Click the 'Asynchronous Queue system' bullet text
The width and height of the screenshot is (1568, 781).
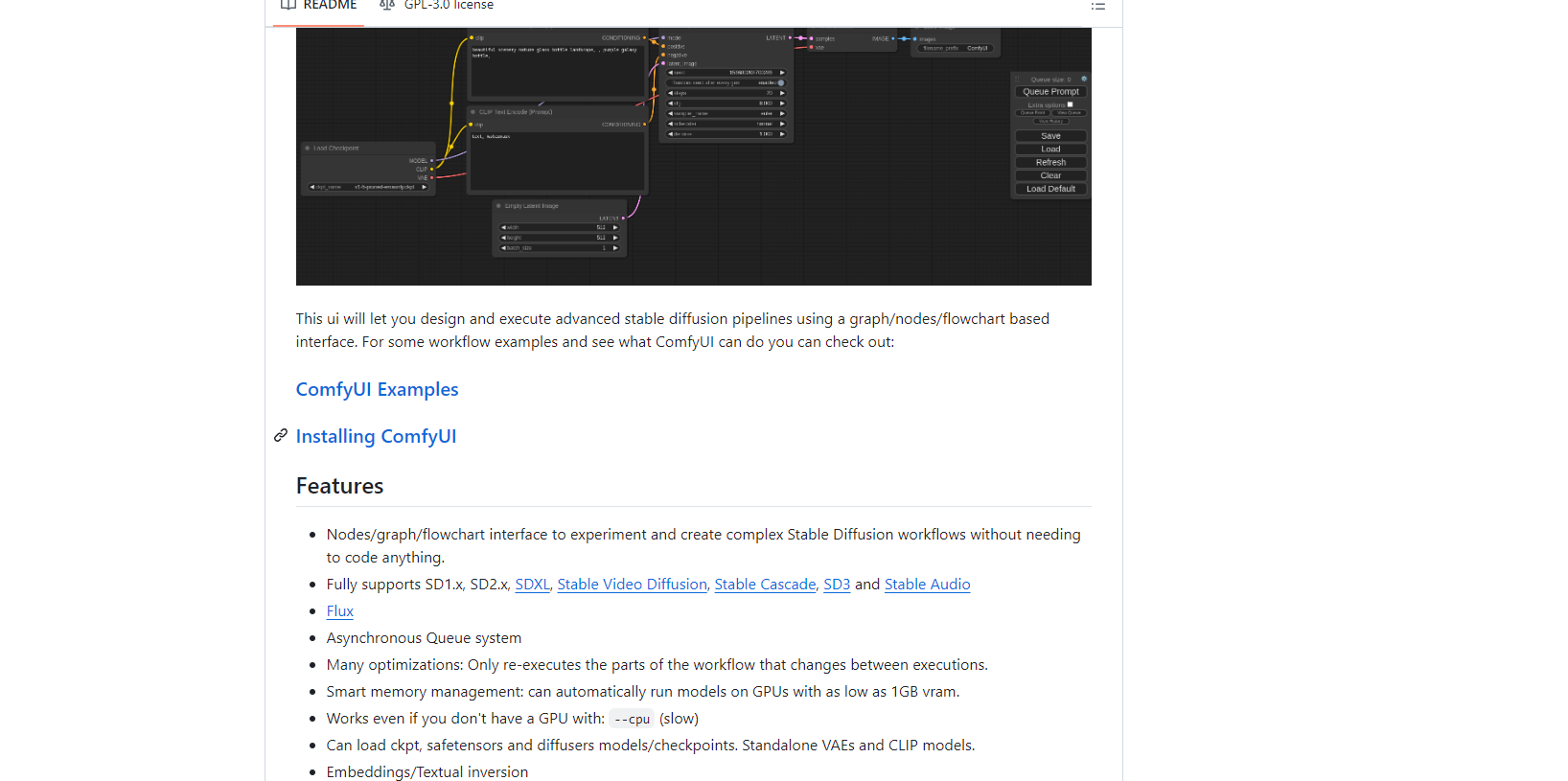click(424, 638)
